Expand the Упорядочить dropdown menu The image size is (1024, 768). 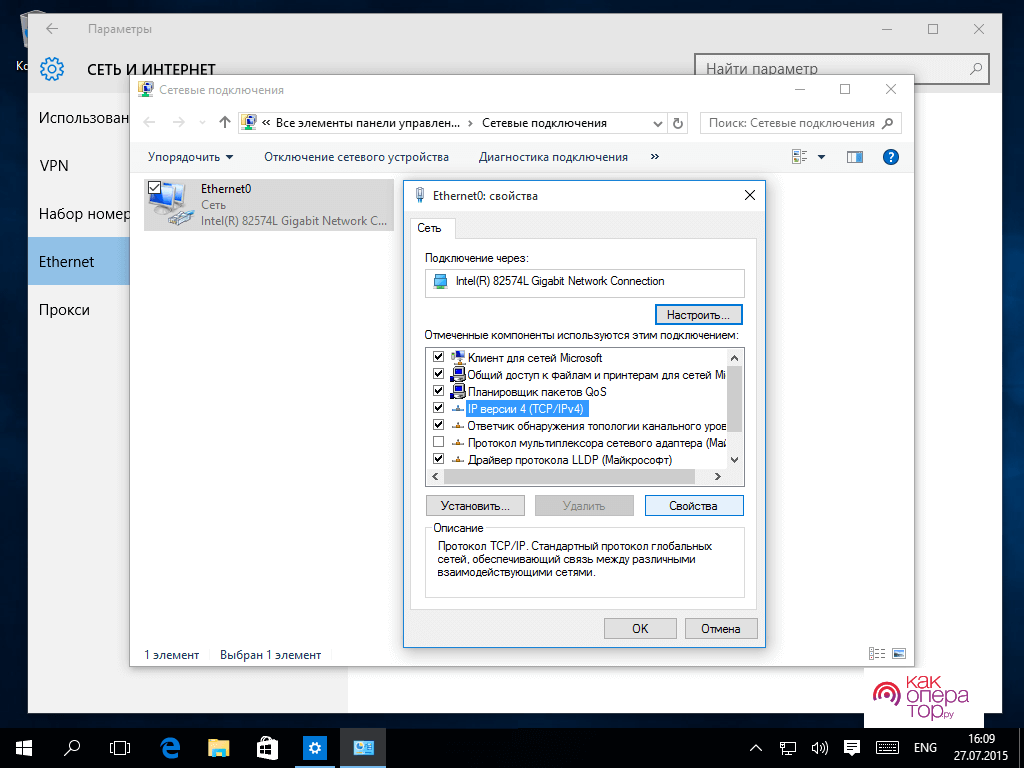point(190,157)
